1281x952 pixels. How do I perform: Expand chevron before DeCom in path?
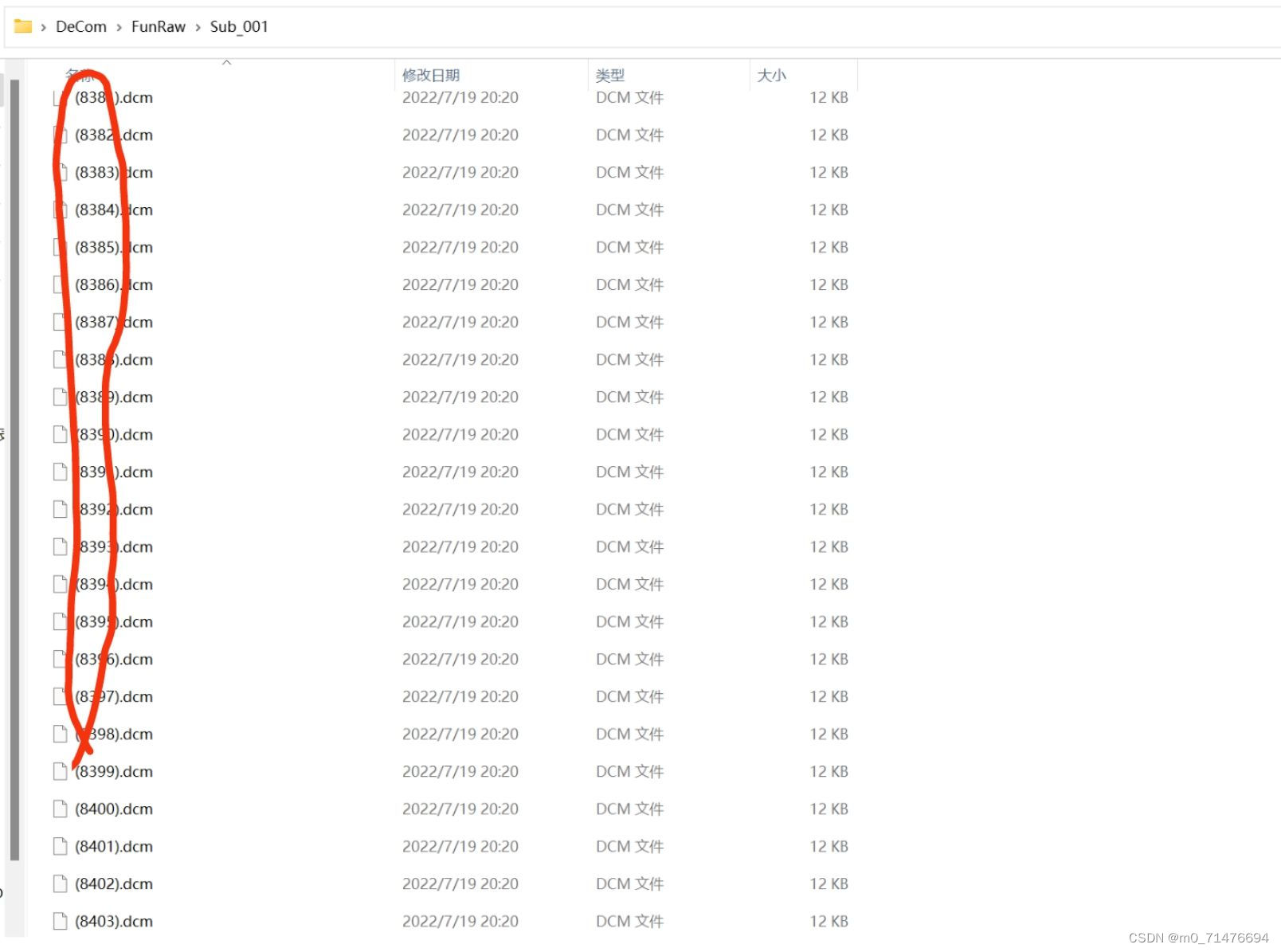(43, 27)
